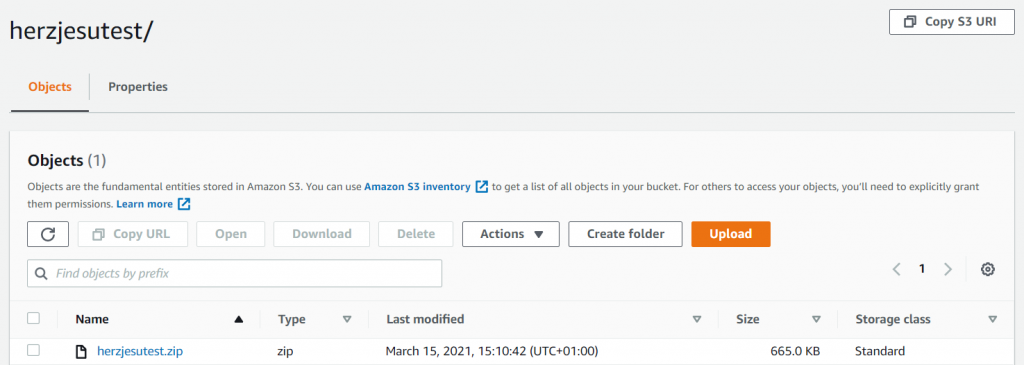The height and width of the screenshot is (365, 1024).
Task: Open the herzjesutest.zip object link
Action: click(x=140, y=351)
